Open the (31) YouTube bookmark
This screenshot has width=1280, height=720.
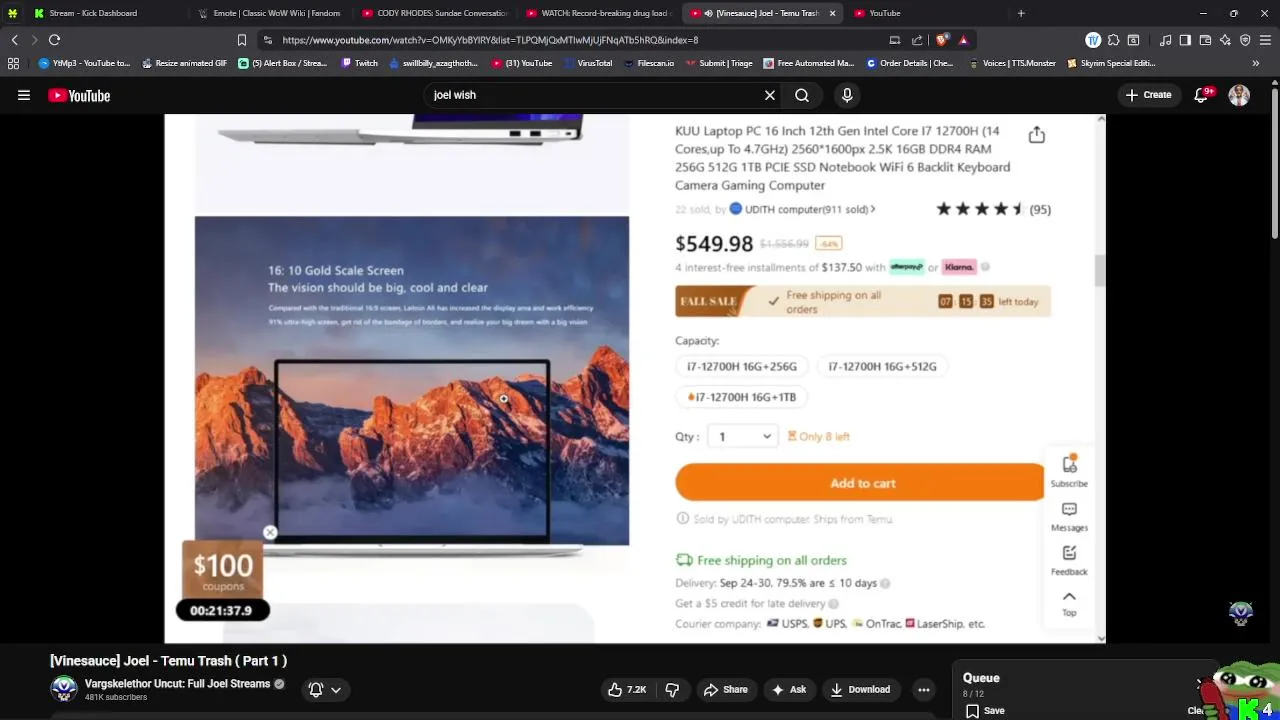[522, 63]
